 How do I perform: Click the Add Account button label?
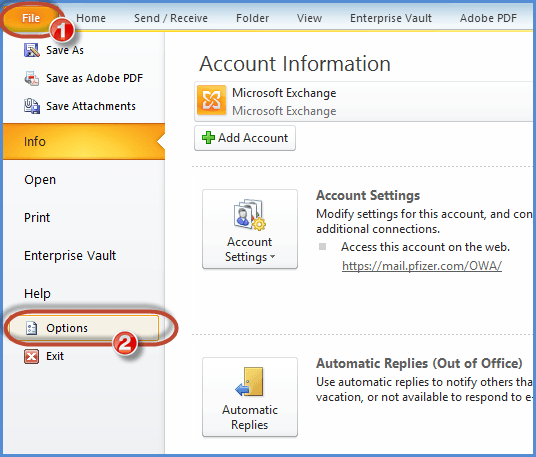click(x=253, y=138)
